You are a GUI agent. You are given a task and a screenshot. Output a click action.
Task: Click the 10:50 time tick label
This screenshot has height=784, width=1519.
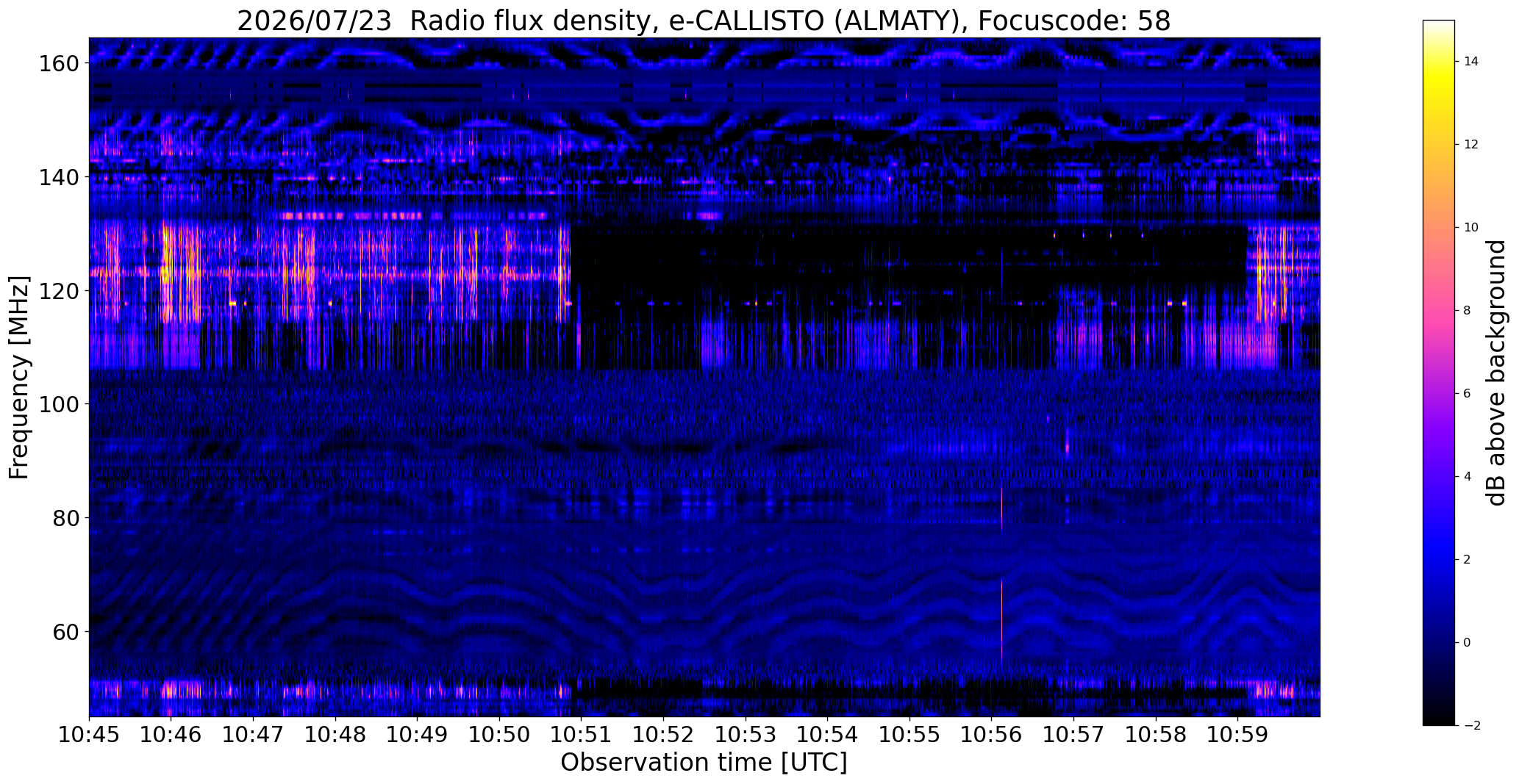point(499,736)
